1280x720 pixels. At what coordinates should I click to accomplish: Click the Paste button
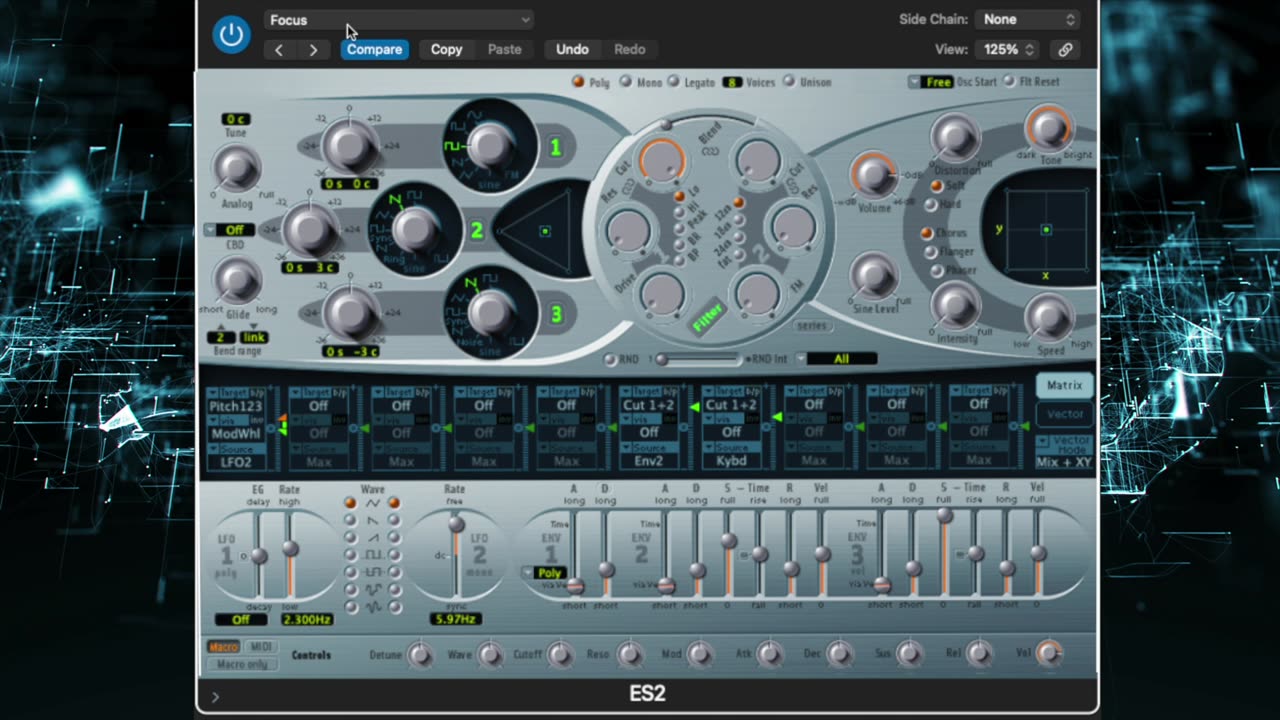click(x=504, y=49)
